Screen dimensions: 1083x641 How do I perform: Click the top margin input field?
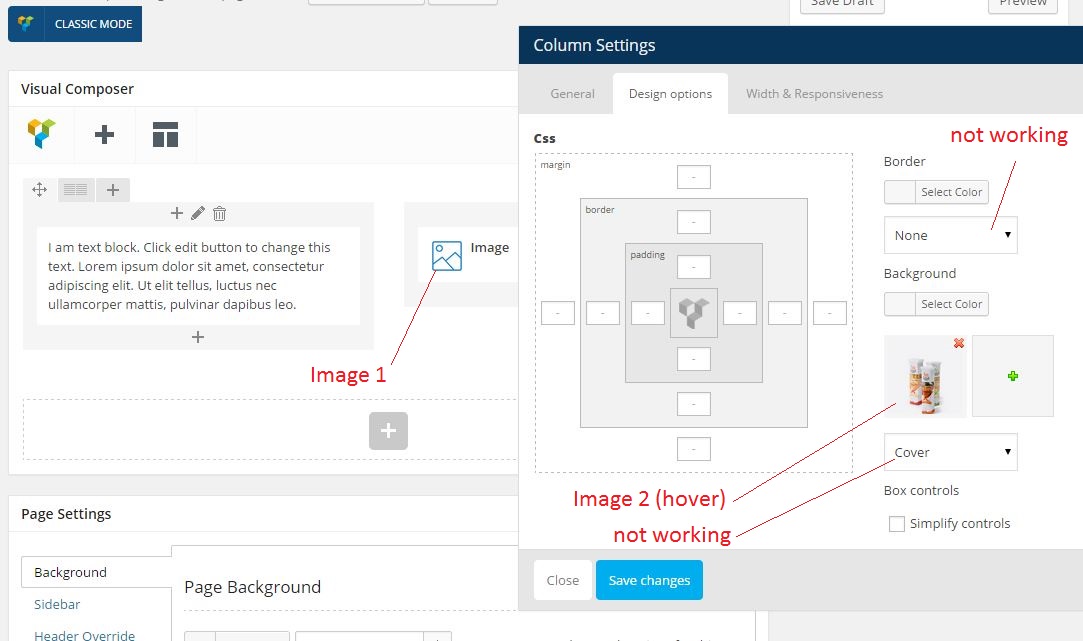pos(693,177)
